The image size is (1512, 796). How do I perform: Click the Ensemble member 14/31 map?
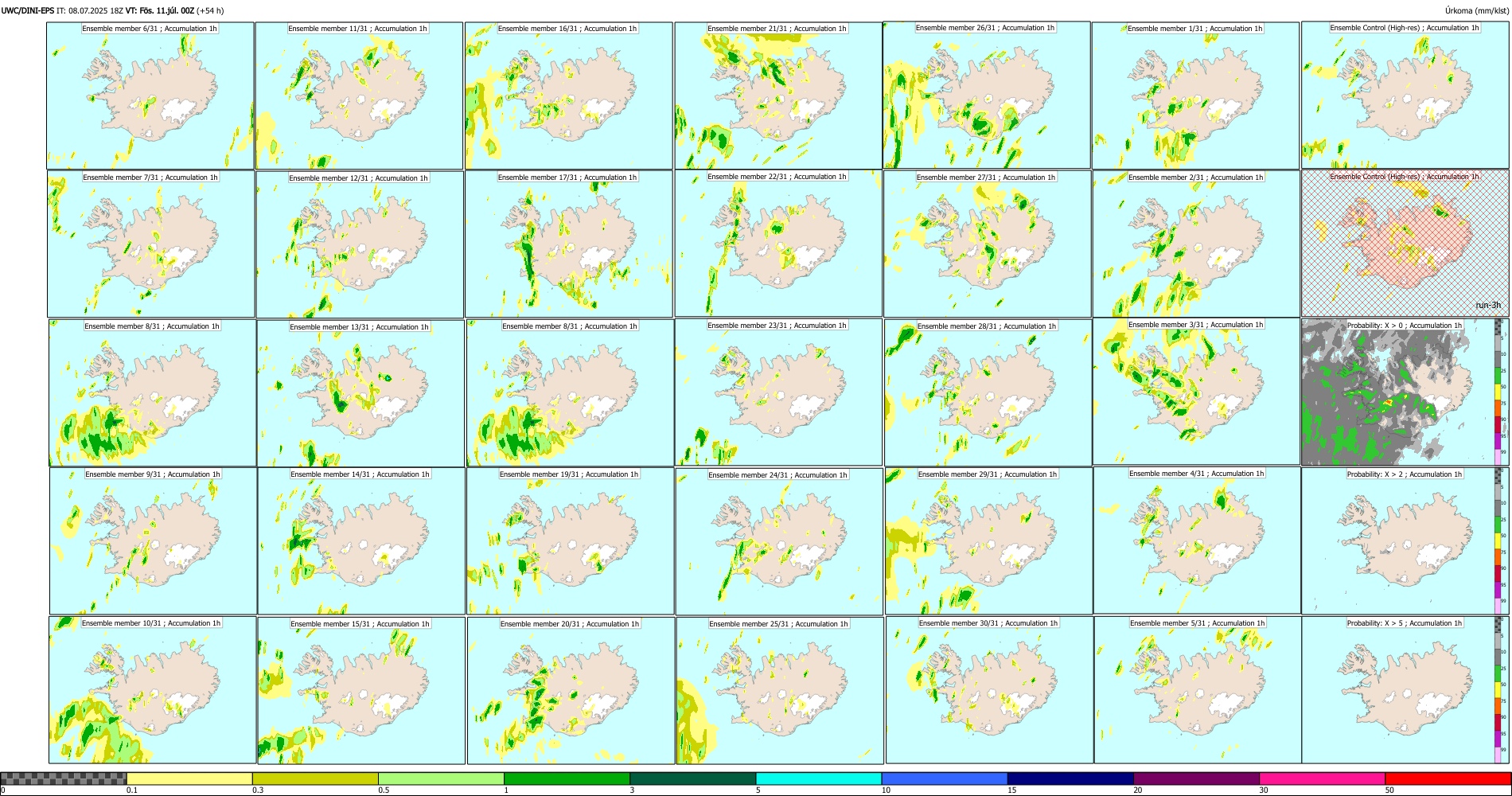click(361, 541)
